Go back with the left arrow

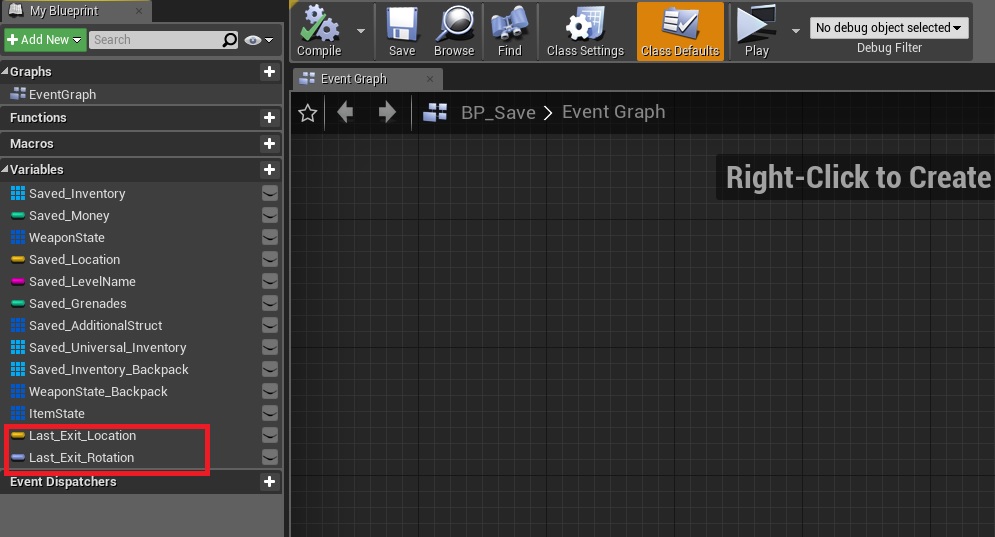tap(346, 113)
